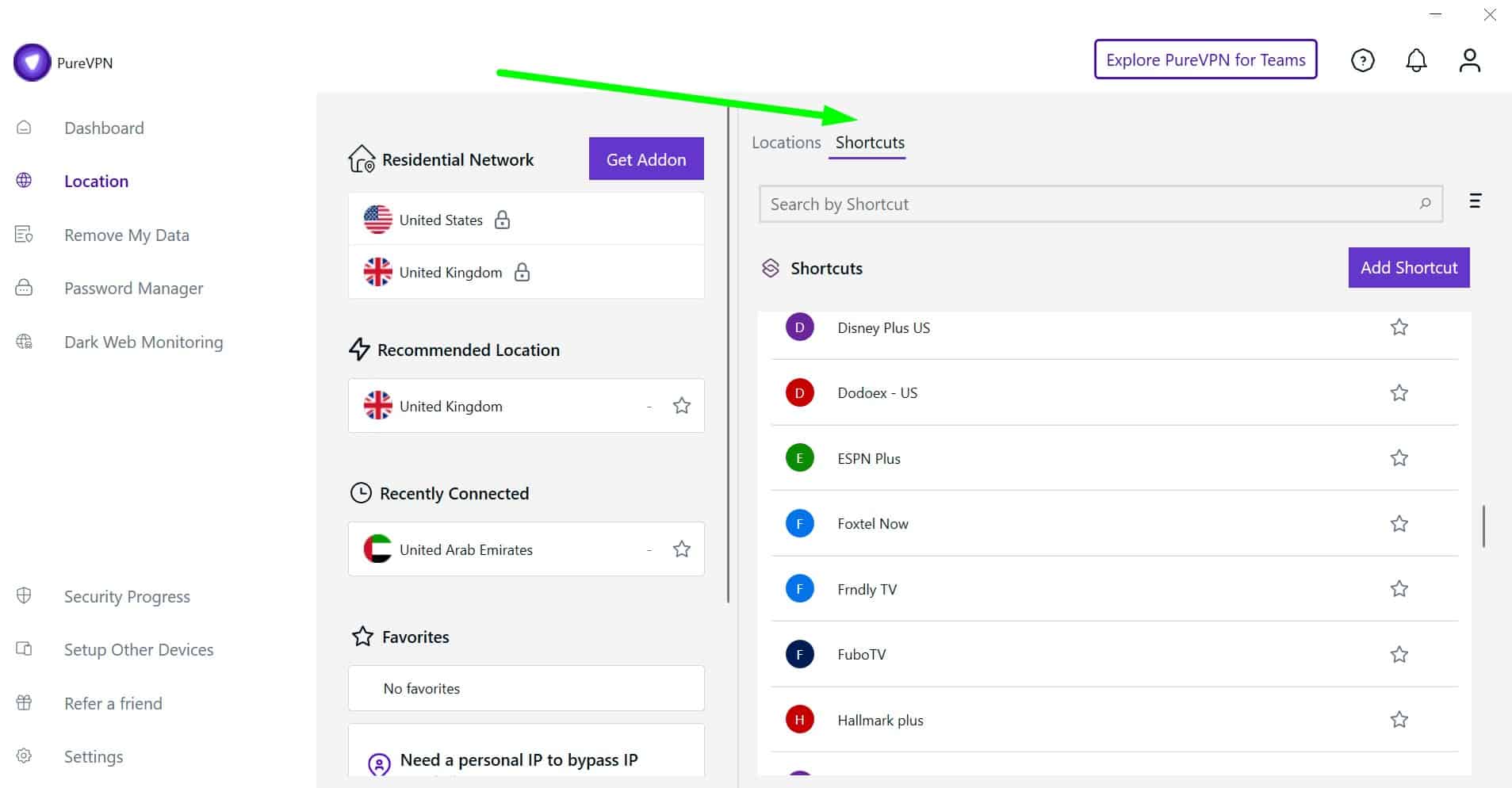Screen dimensions: 1512x788
Task: Click the Disney Plus US purple D avatar
Action: pyautogui.click(x=799, y=327)
